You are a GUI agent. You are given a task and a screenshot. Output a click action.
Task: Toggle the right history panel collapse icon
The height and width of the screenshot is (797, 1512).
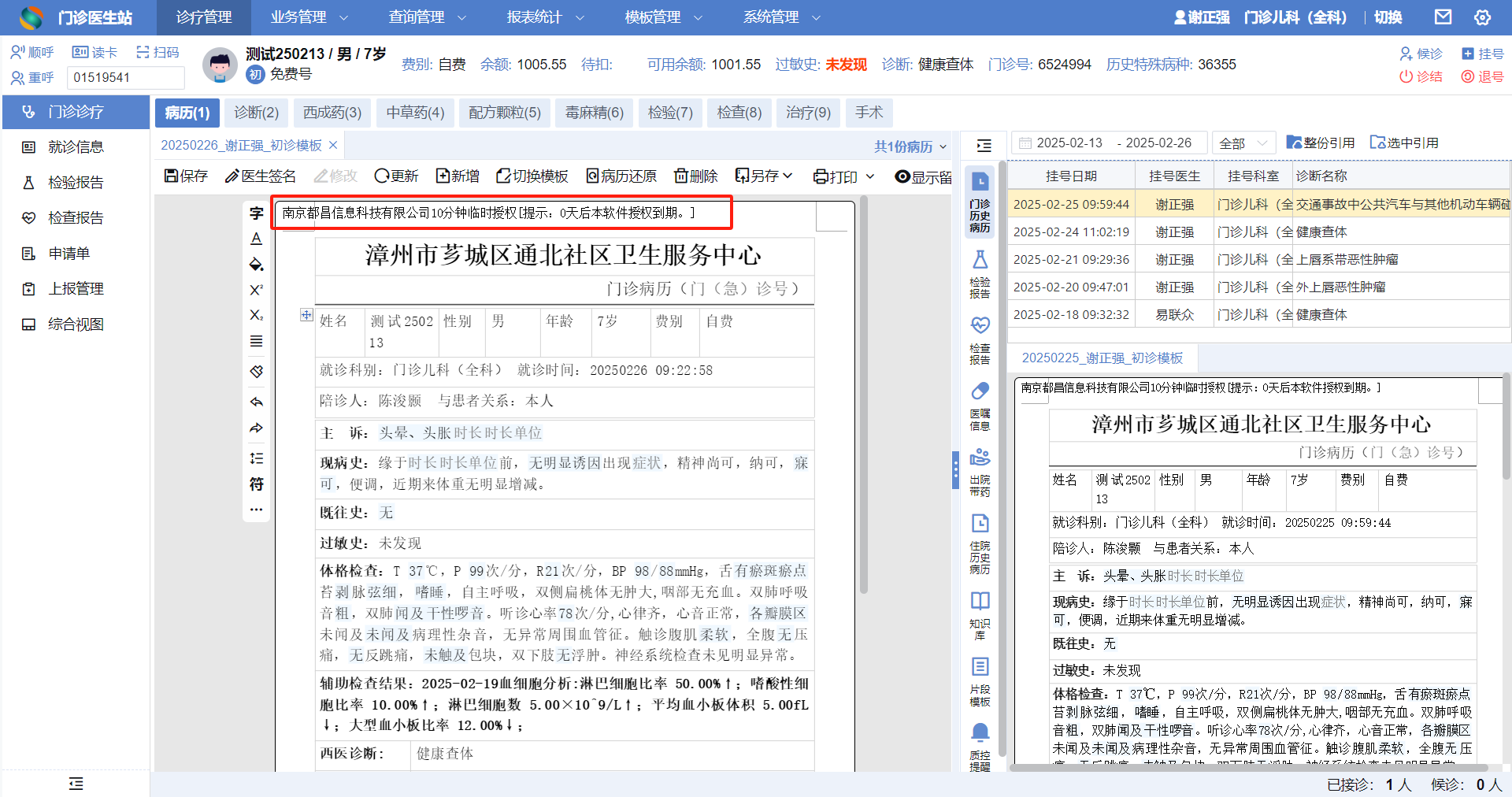984,146
